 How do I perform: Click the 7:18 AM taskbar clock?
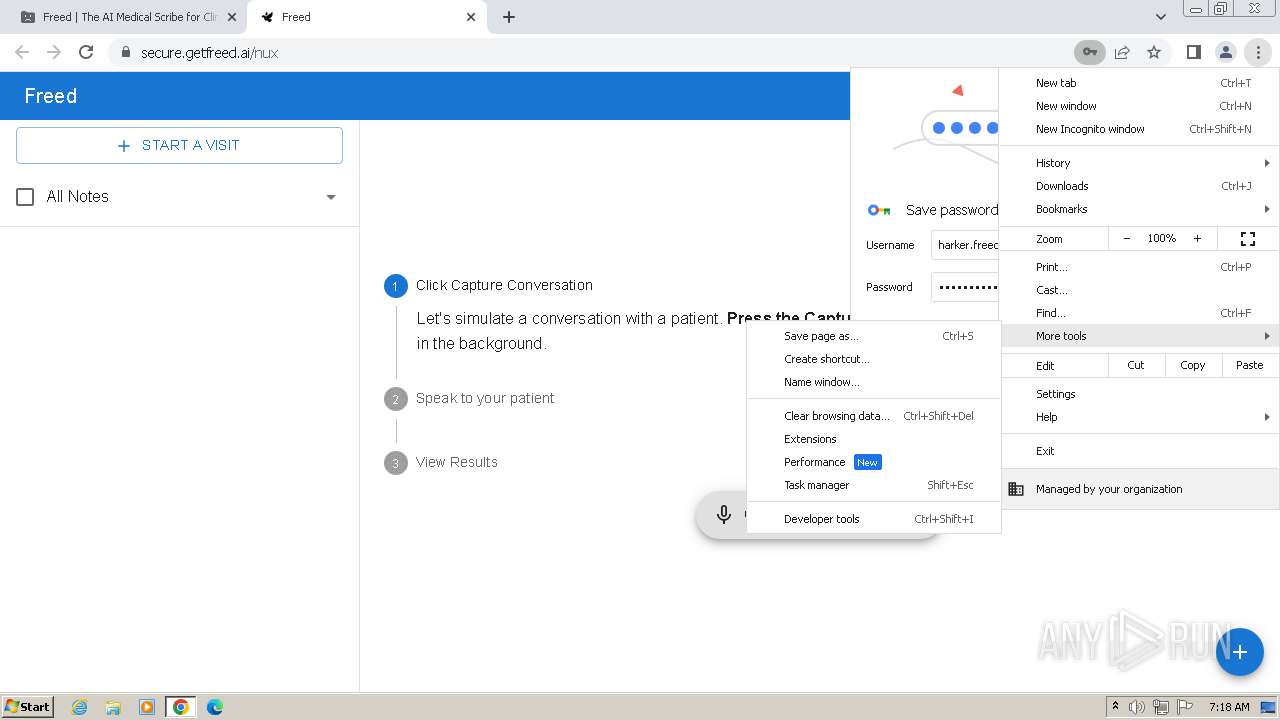pos(1229,707)
